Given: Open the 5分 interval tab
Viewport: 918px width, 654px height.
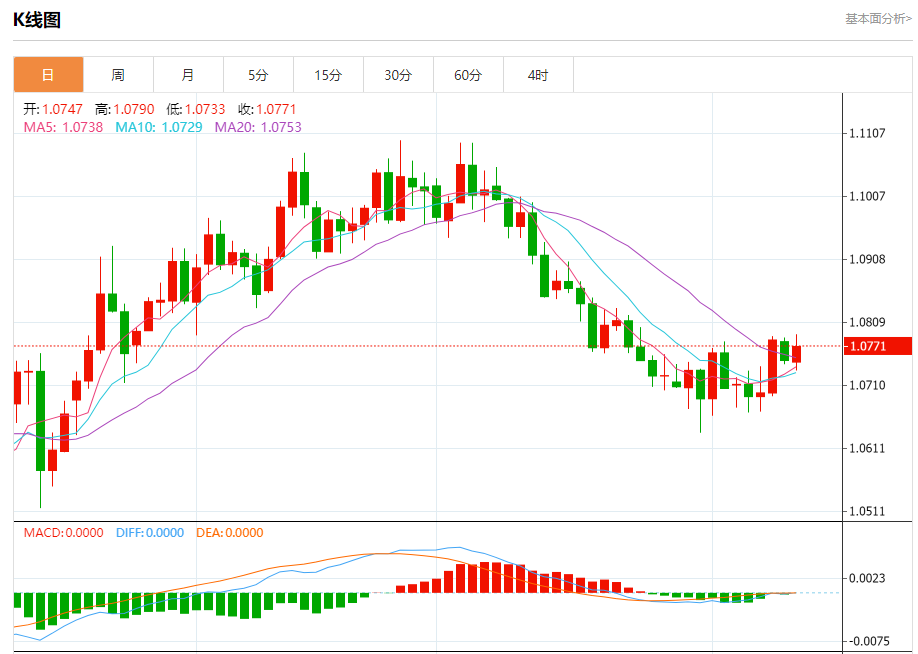Looking at the screenshot, I should (258, 75).
